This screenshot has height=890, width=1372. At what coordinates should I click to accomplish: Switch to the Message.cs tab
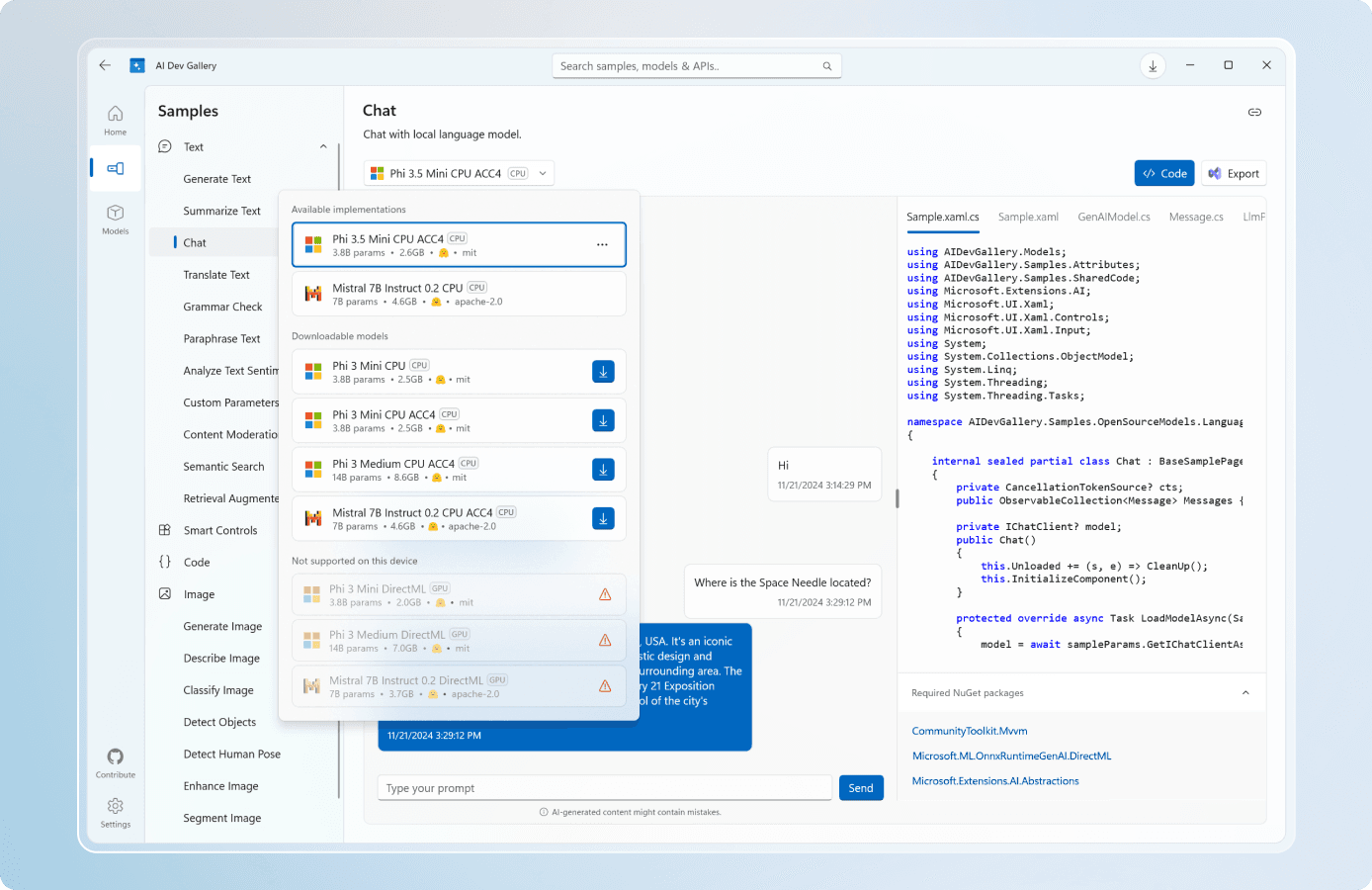pos(1196,218)
